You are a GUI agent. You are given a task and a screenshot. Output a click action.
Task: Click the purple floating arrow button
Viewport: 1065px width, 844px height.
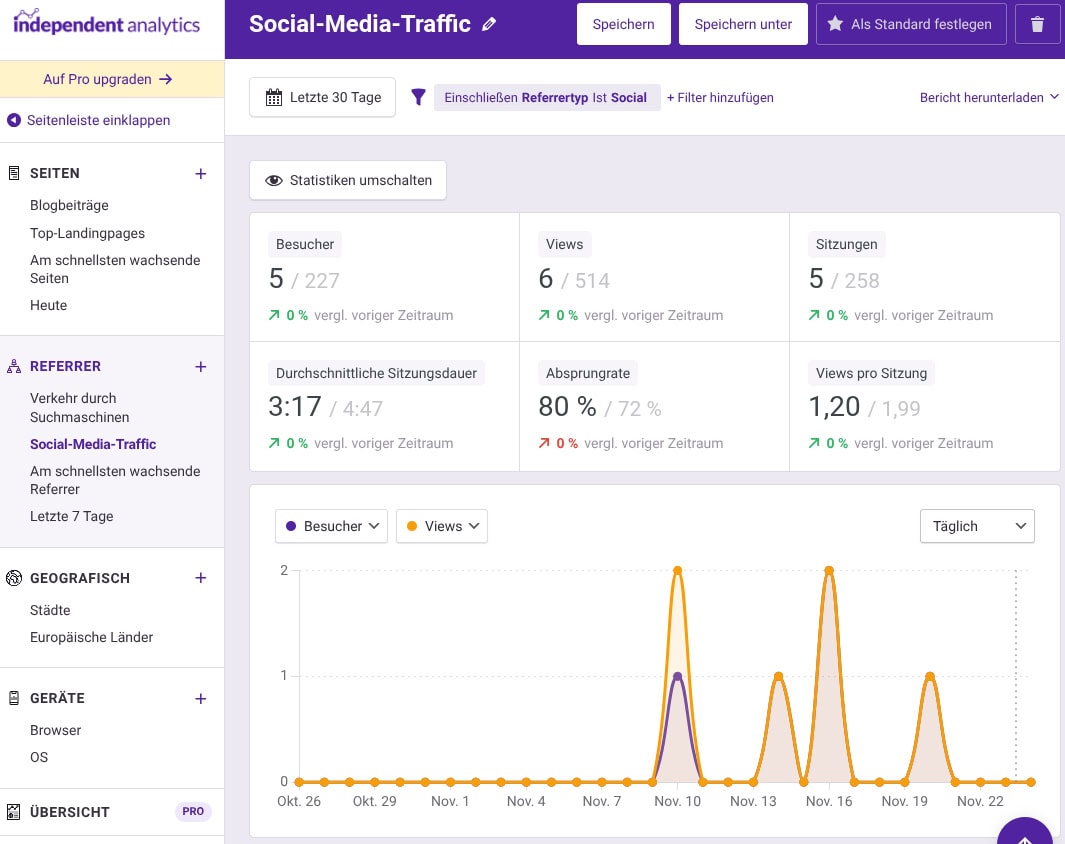click(1024, 832)
